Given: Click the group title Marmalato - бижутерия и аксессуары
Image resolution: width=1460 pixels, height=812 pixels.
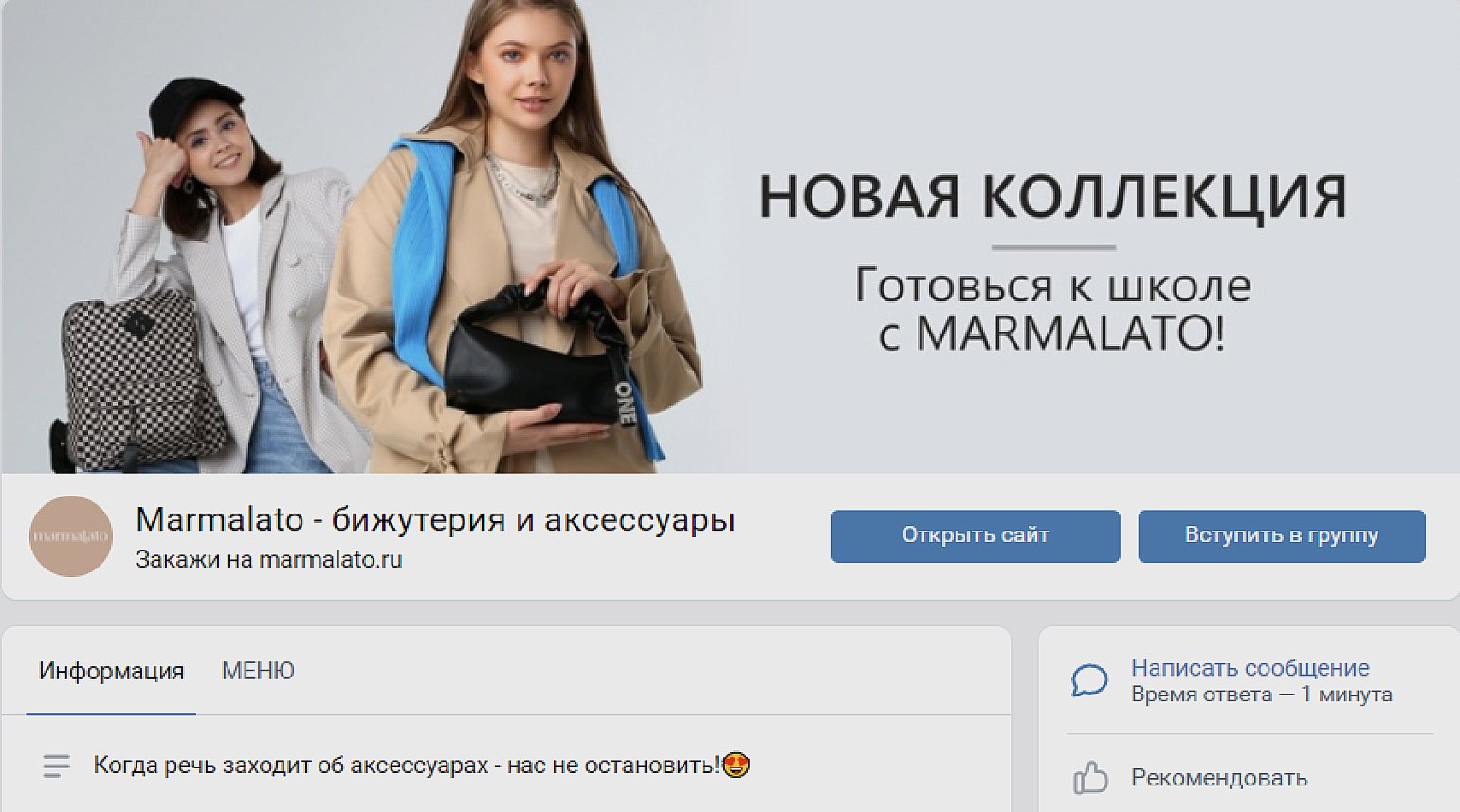Looking at the screenshot, I should 435,519.
